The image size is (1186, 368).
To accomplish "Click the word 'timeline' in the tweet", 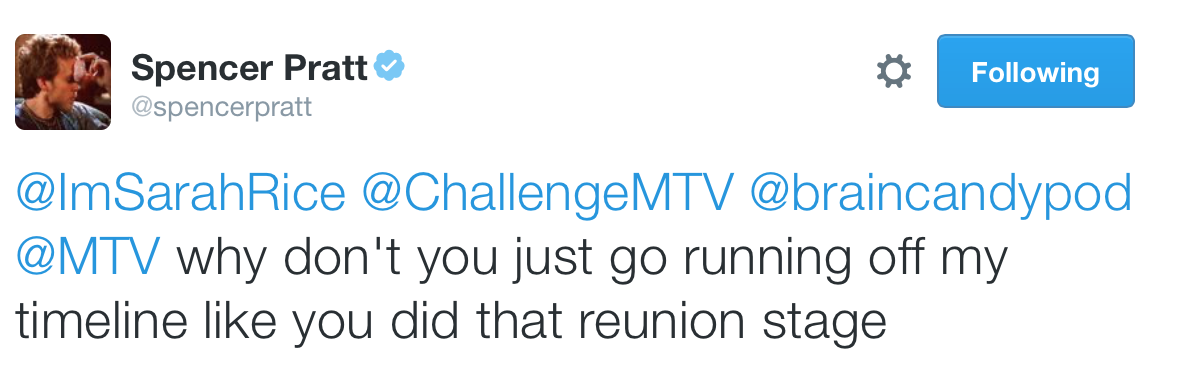I will point(101,322).
